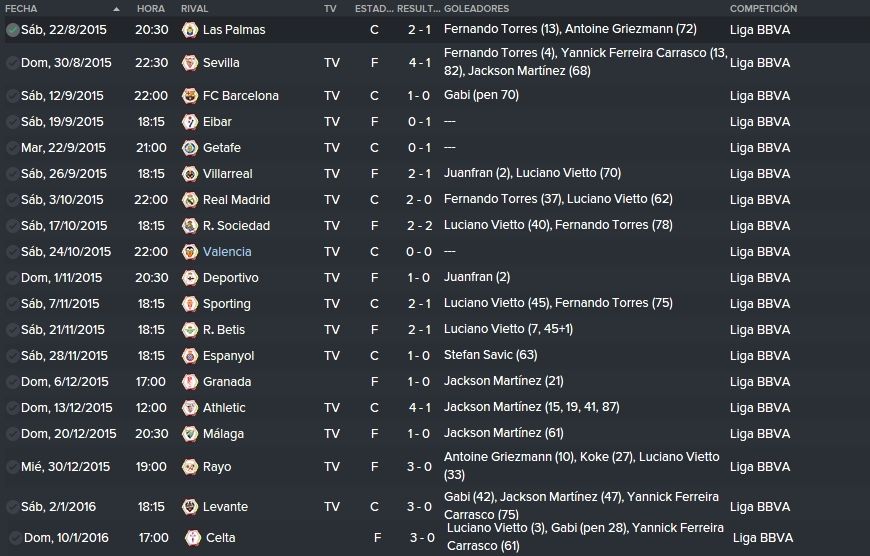The image size is (870, 556).
Task: Sort by the COMPETICIÓN column header
Action: pyautogui.click(x=763, y=9)
